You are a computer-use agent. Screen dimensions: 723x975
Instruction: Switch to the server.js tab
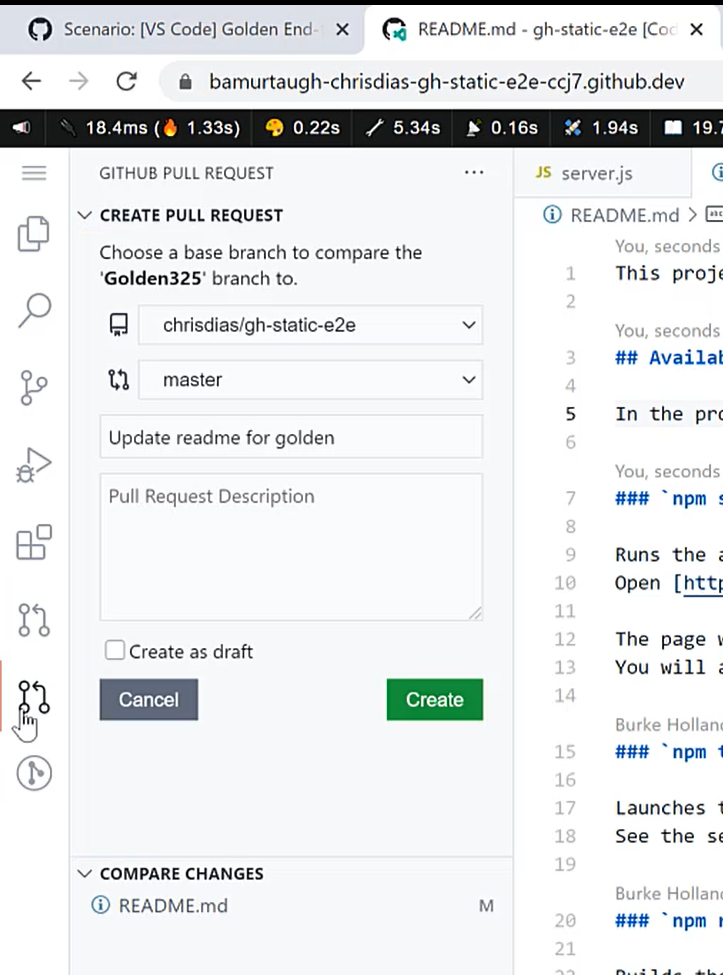602,172
